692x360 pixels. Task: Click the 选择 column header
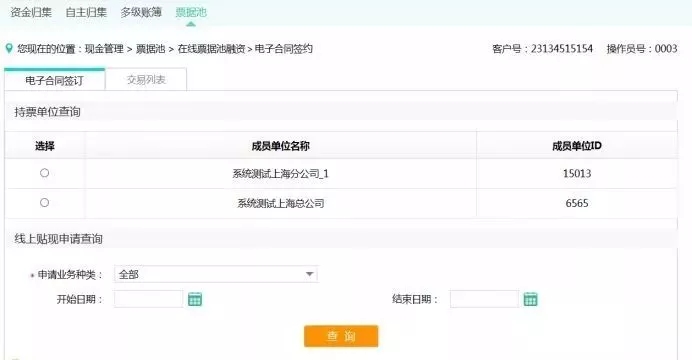click(45, 146)
